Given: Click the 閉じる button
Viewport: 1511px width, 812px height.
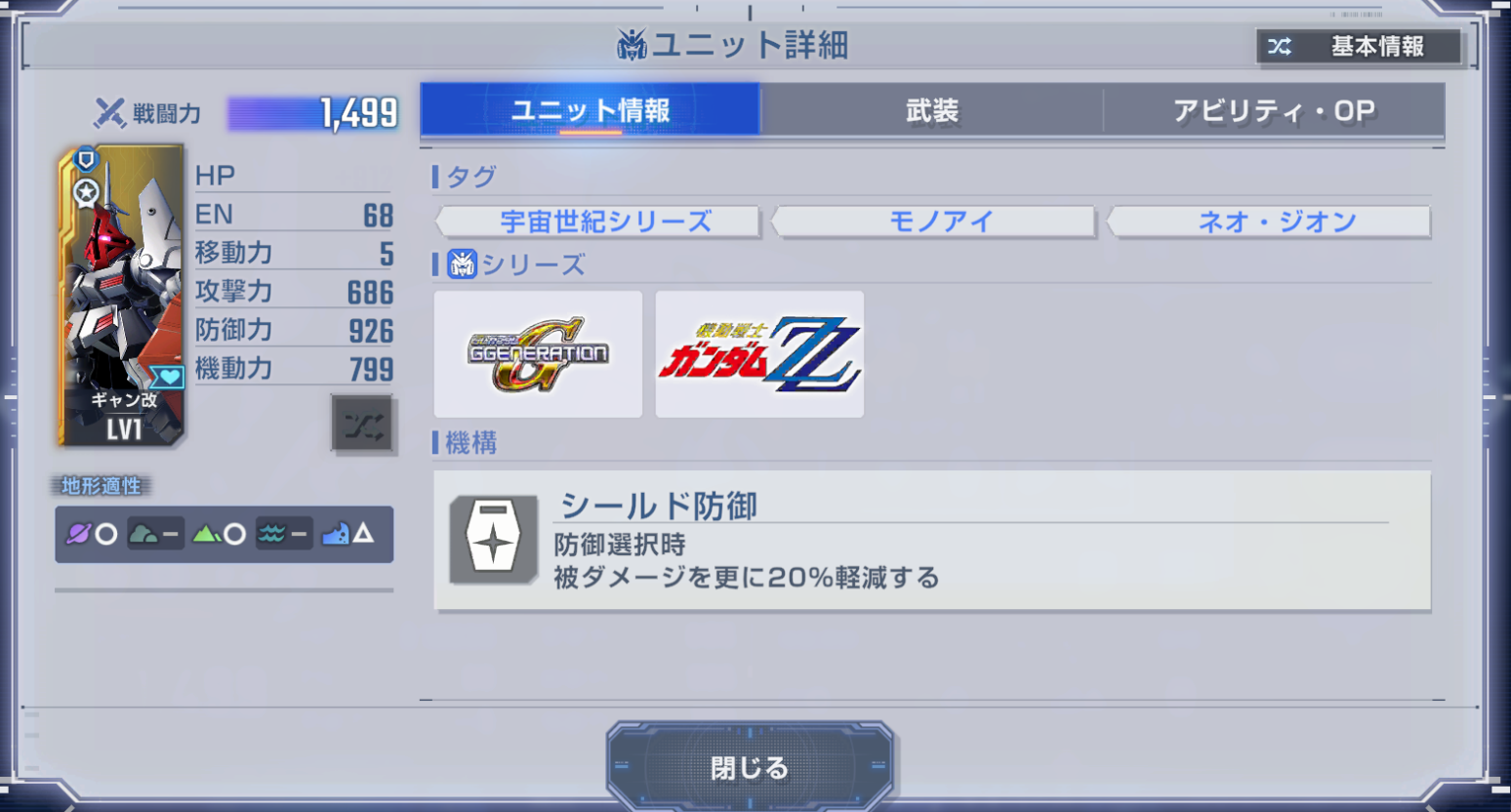Looking at the screenshot, I should pos(750,767).
